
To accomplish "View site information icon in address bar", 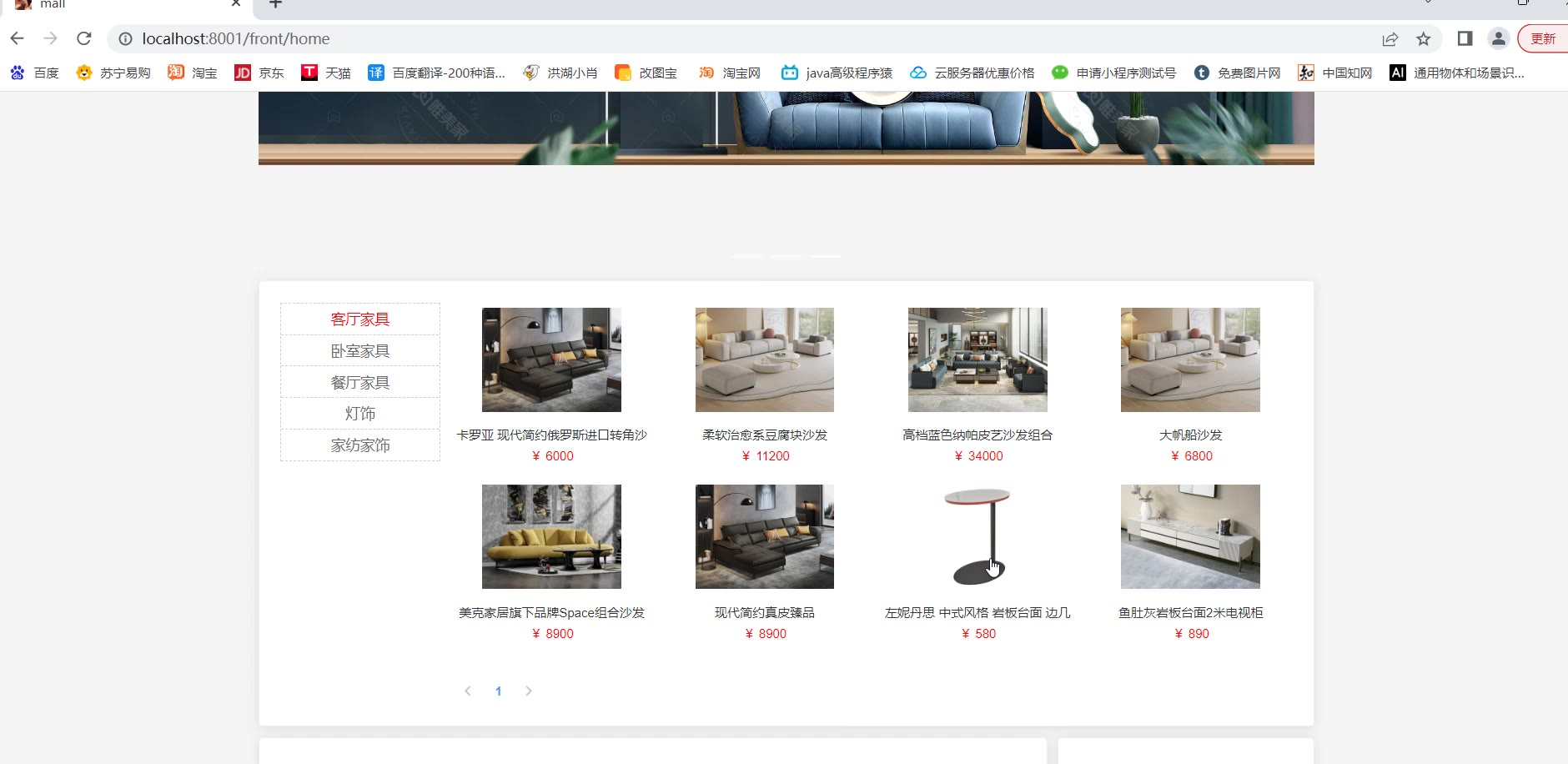I will (x=125, y=38).
